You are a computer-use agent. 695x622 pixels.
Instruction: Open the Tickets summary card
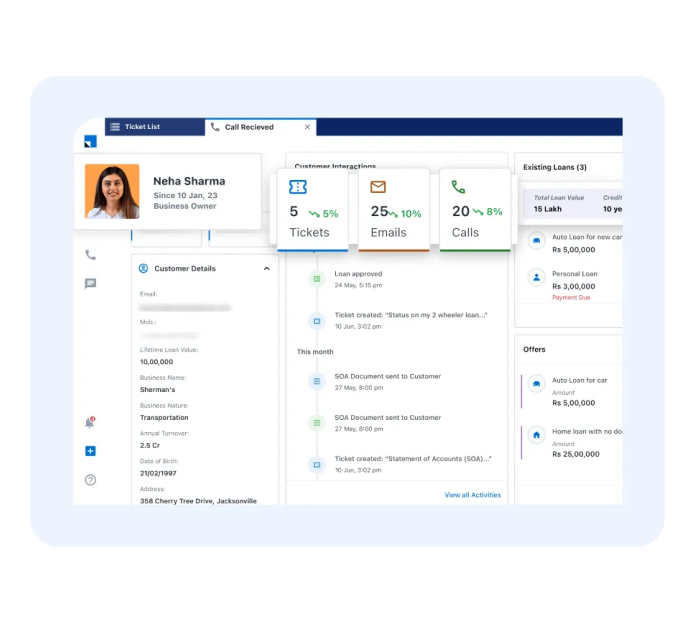313,210
